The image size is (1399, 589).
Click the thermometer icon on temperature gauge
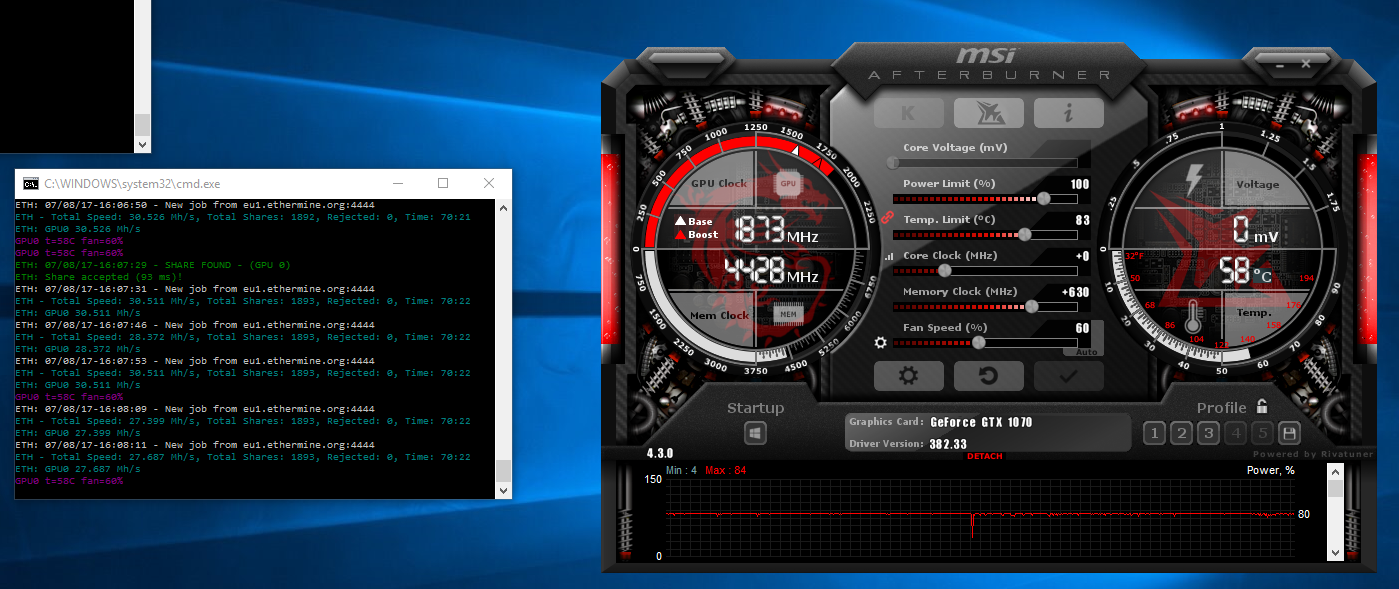pyautogui.click(x=1193, y=318)
